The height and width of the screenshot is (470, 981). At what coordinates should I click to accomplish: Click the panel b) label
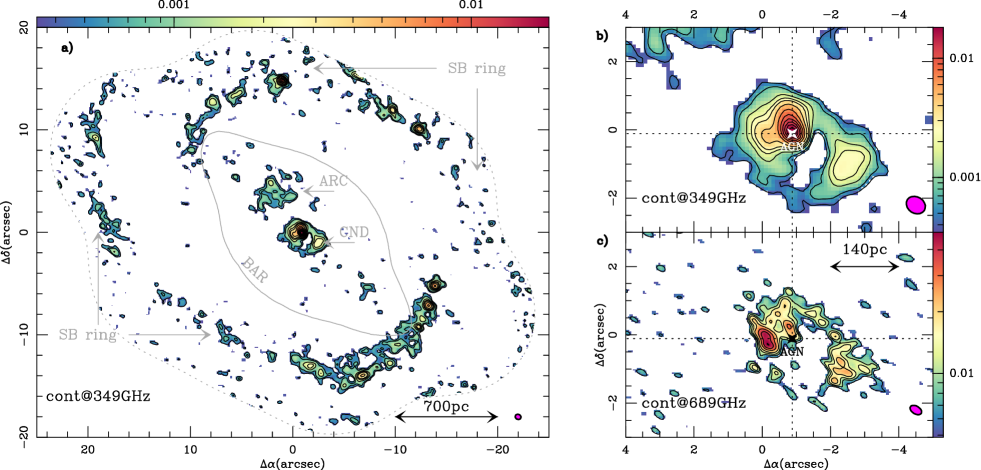click(x=602, y=36)
